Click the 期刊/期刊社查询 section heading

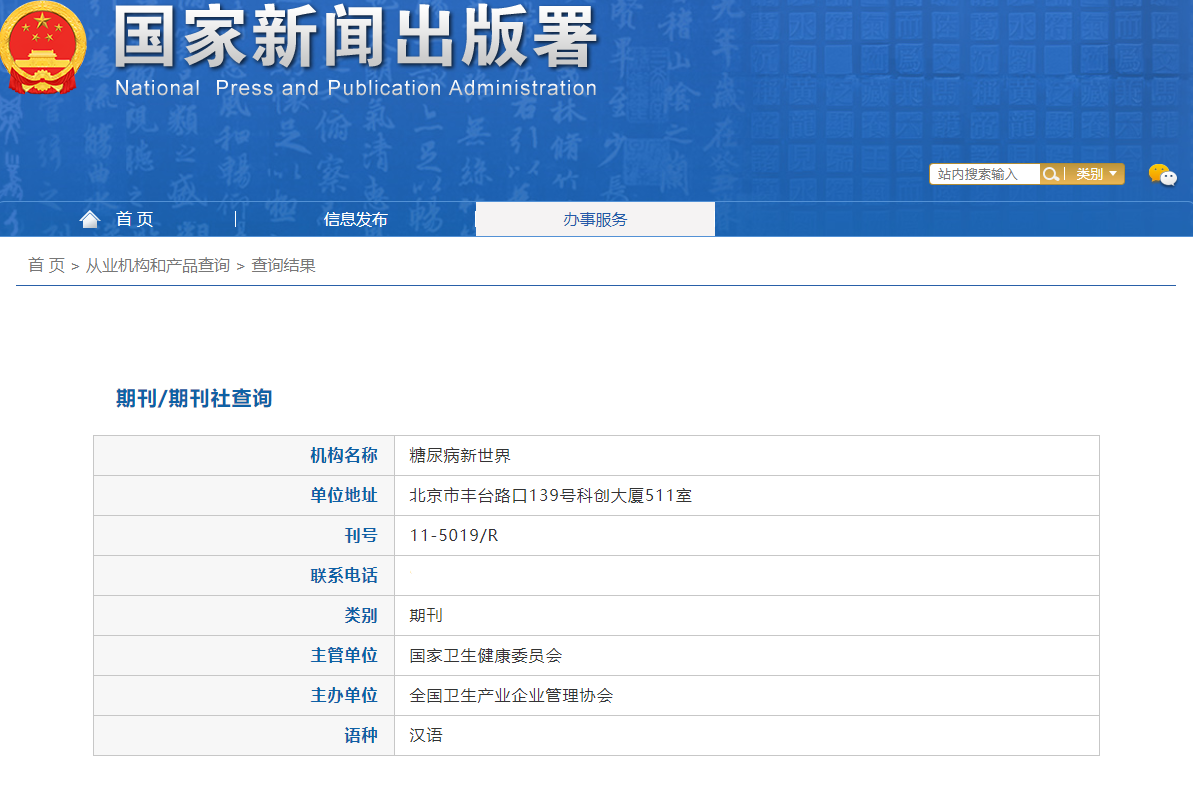(194, 398)
